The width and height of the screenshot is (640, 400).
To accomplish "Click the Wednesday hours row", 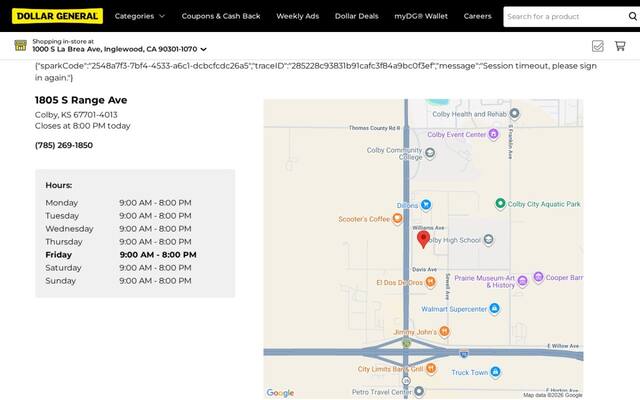I will tap(118, 229).
